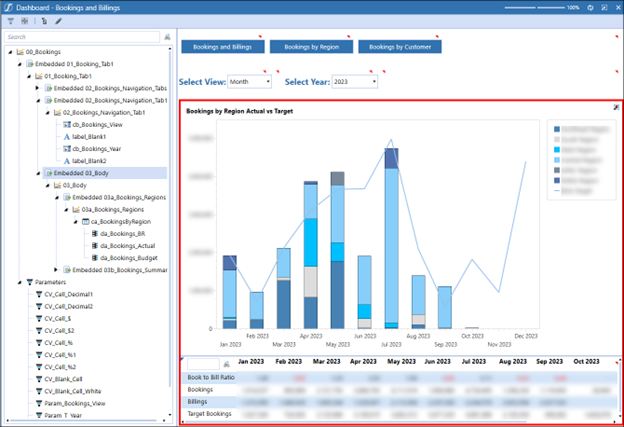
Task: Click the Billings row header in the grid
Action: [x=197, y=402]
